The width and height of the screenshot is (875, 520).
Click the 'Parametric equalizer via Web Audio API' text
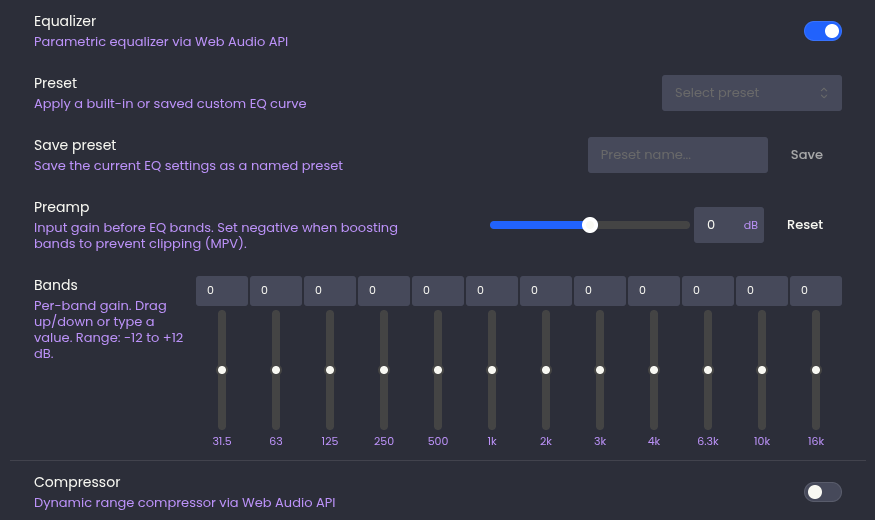161,42
